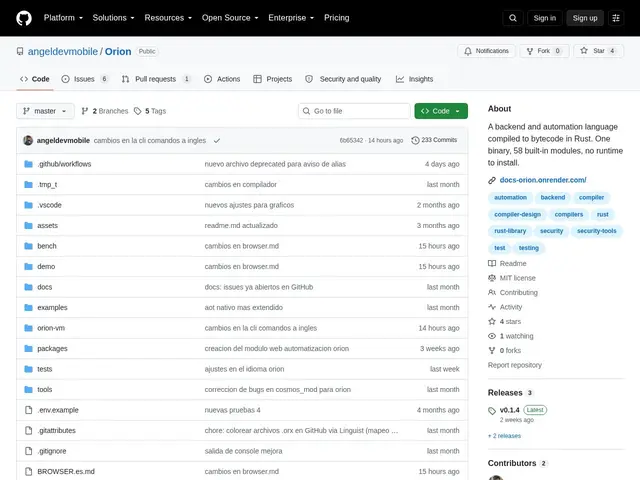Click the Activity pulse icon
The image size is (640, 480).
click(492, 307)
